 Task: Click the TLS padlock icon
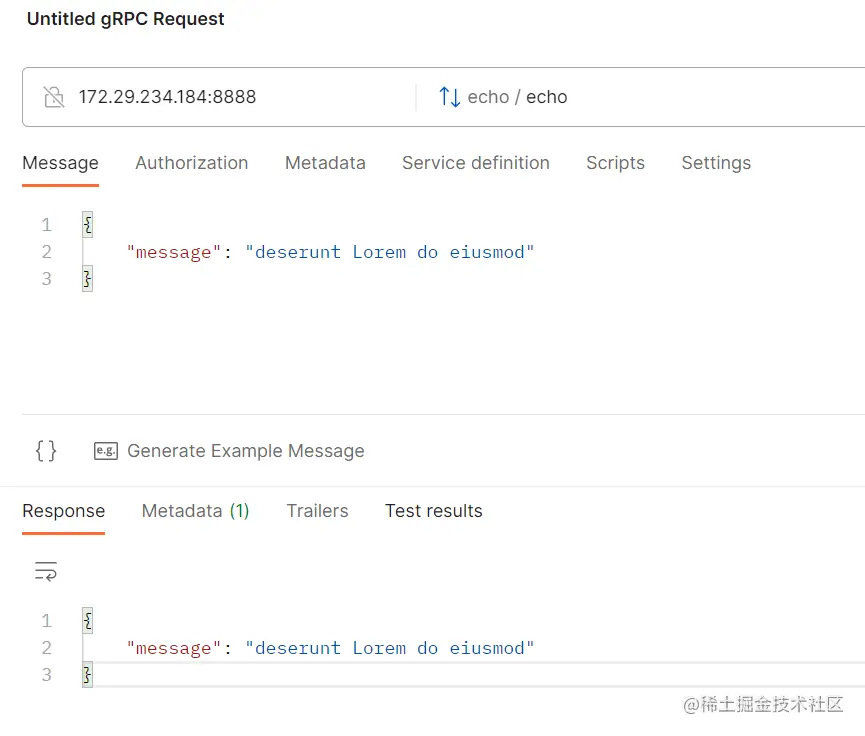pos(54,97)
